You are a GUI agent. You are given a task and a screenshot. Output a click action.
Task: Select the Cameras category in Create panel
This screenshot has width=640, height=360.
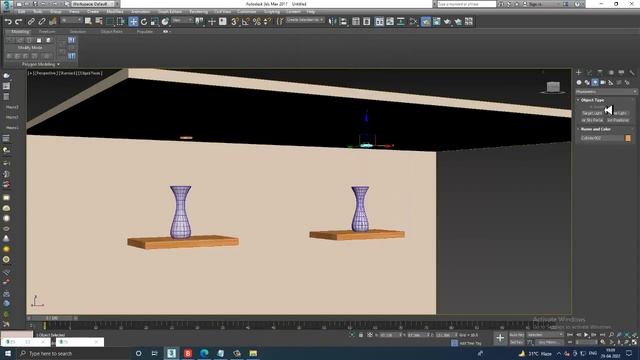pyautogui.click(x=603, y=82)
